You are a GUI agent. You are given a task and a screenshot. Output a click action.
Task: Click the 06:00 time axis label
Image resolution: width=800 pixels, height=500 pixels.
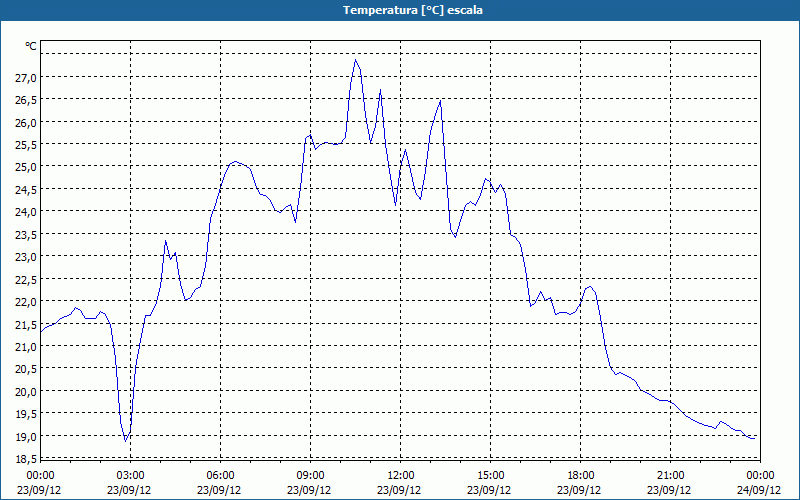221,476
